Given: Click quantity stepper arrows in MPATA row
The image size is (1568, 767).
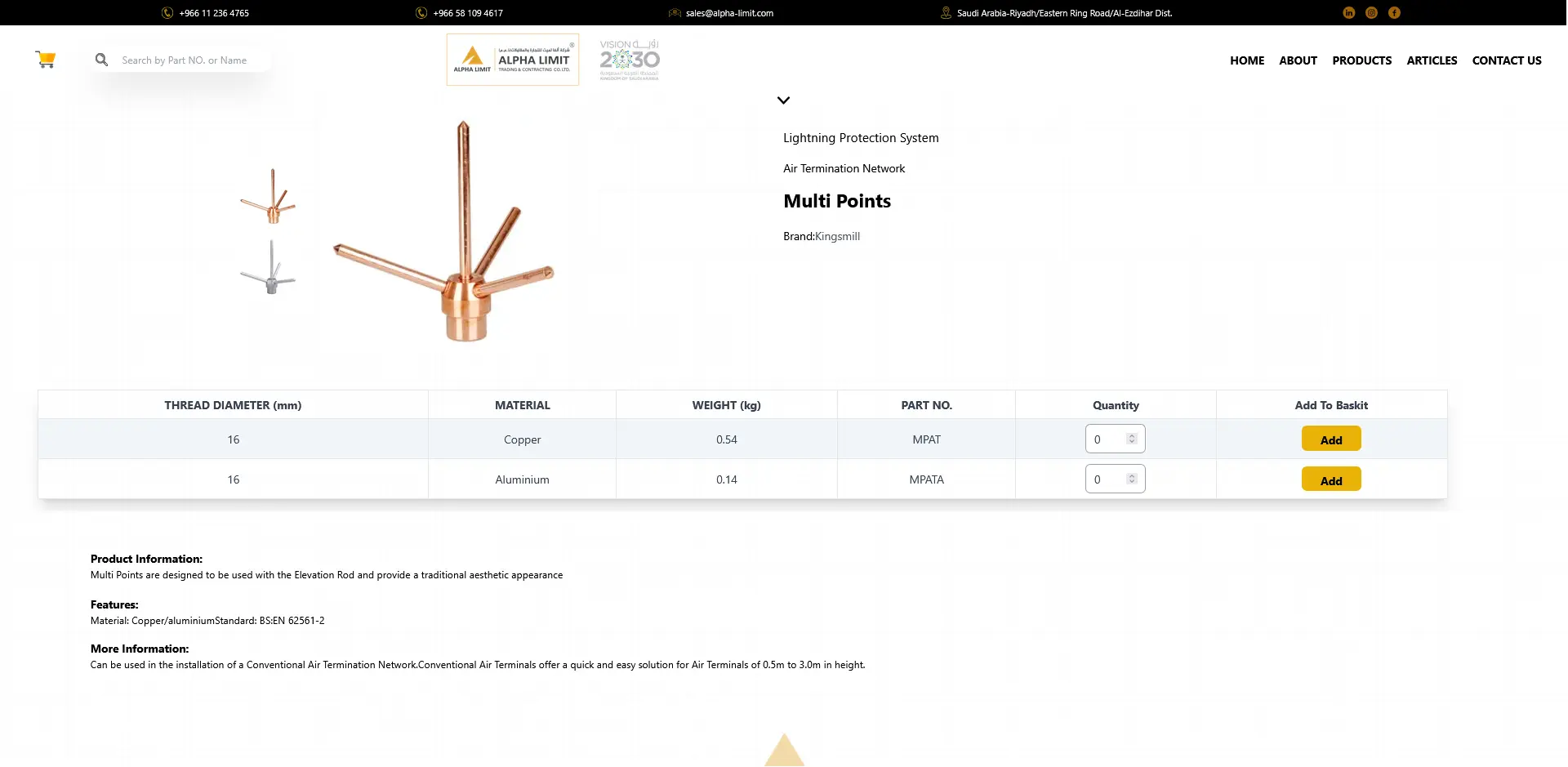Looking at the screenshot, I should 1132,479.
